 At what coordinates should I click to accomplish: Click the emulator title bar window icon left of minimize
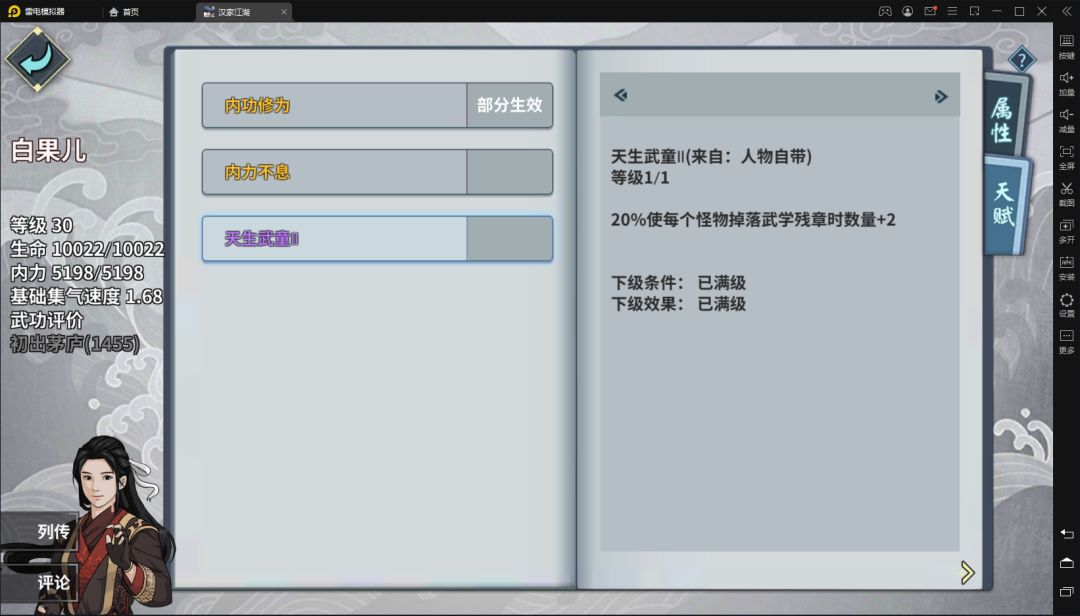point(975,11)
